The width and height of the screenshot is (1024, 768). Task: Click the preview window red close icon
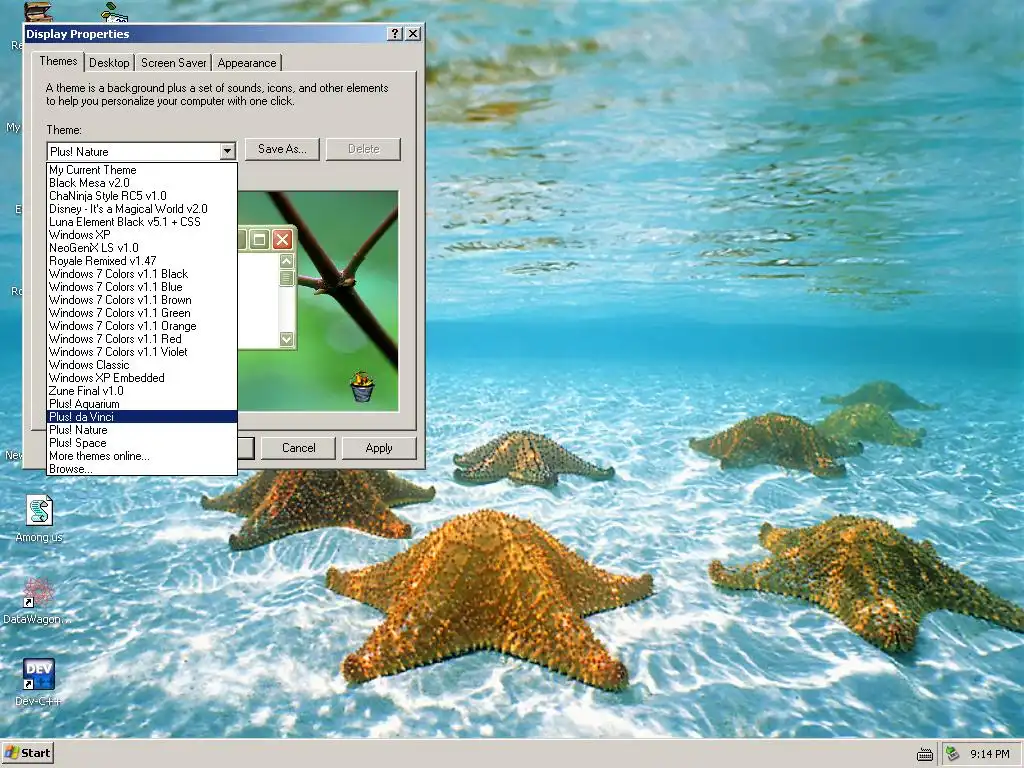coord(282,240)
